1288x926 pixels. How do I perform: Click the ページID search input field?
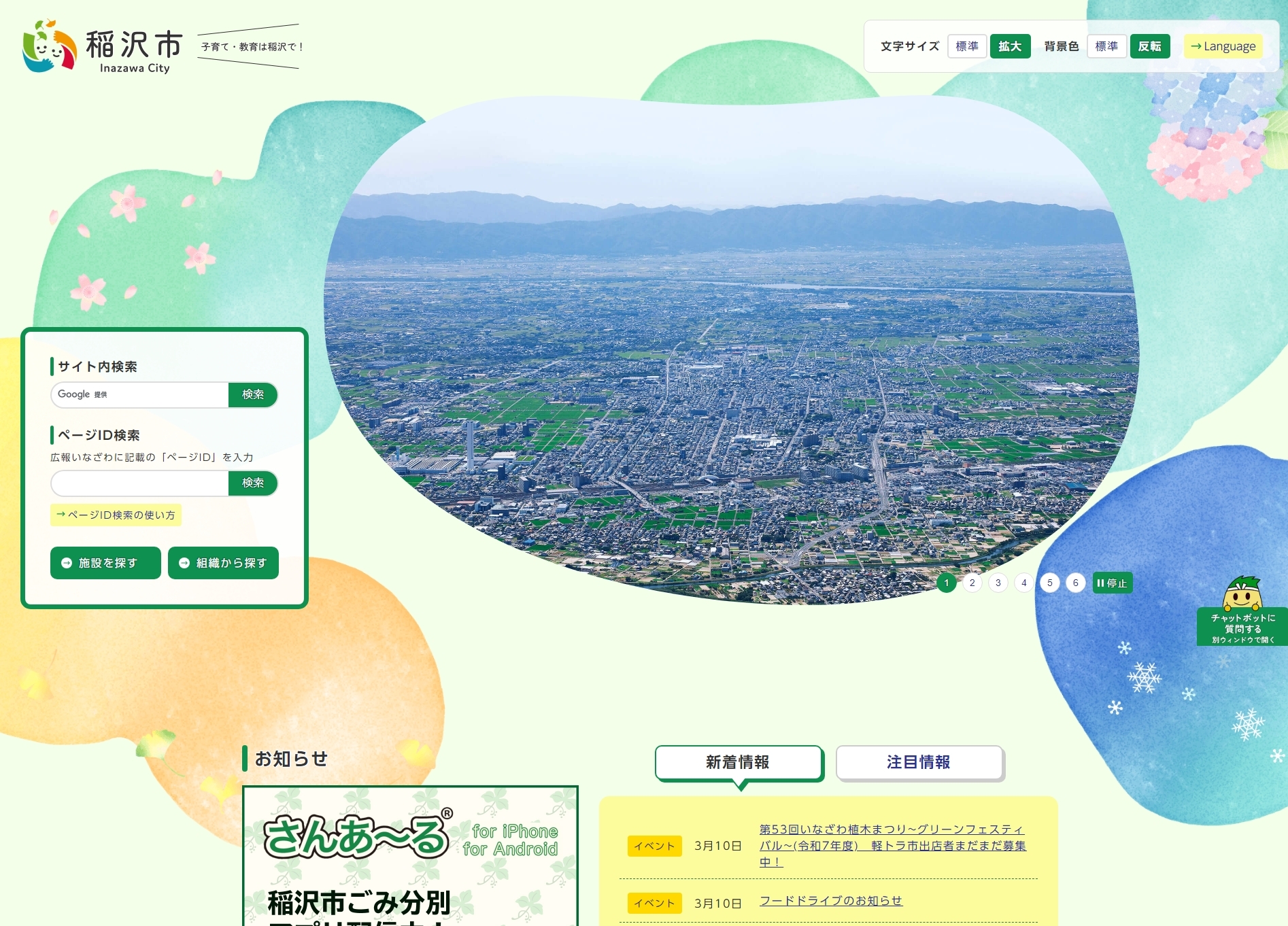tap(139, 483)
